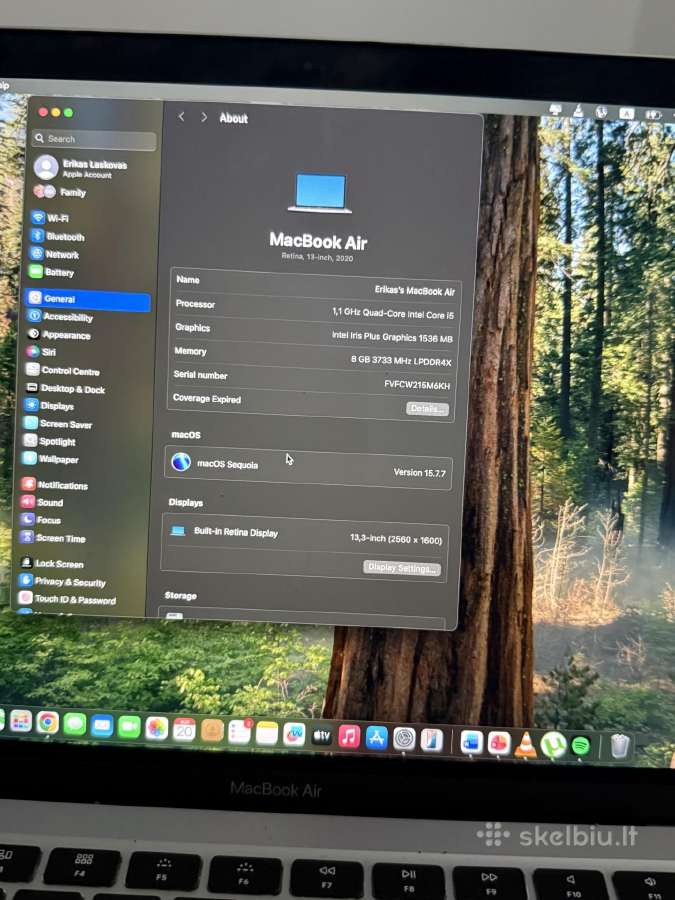Launch FaceTime from the Dock

coord(129,727)
